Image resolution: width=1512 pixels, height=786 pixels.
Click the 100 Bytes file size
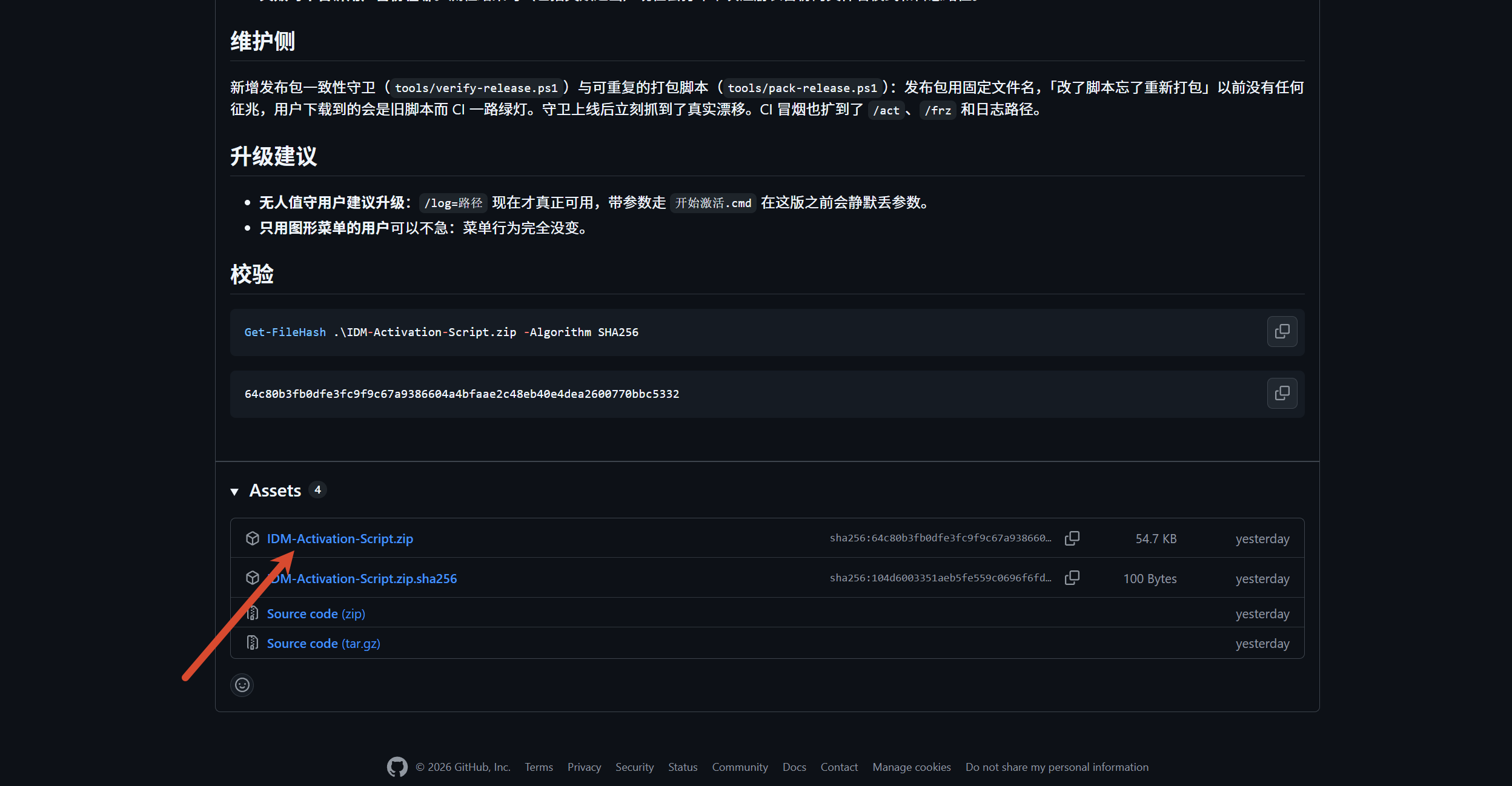pos(1149,578)
